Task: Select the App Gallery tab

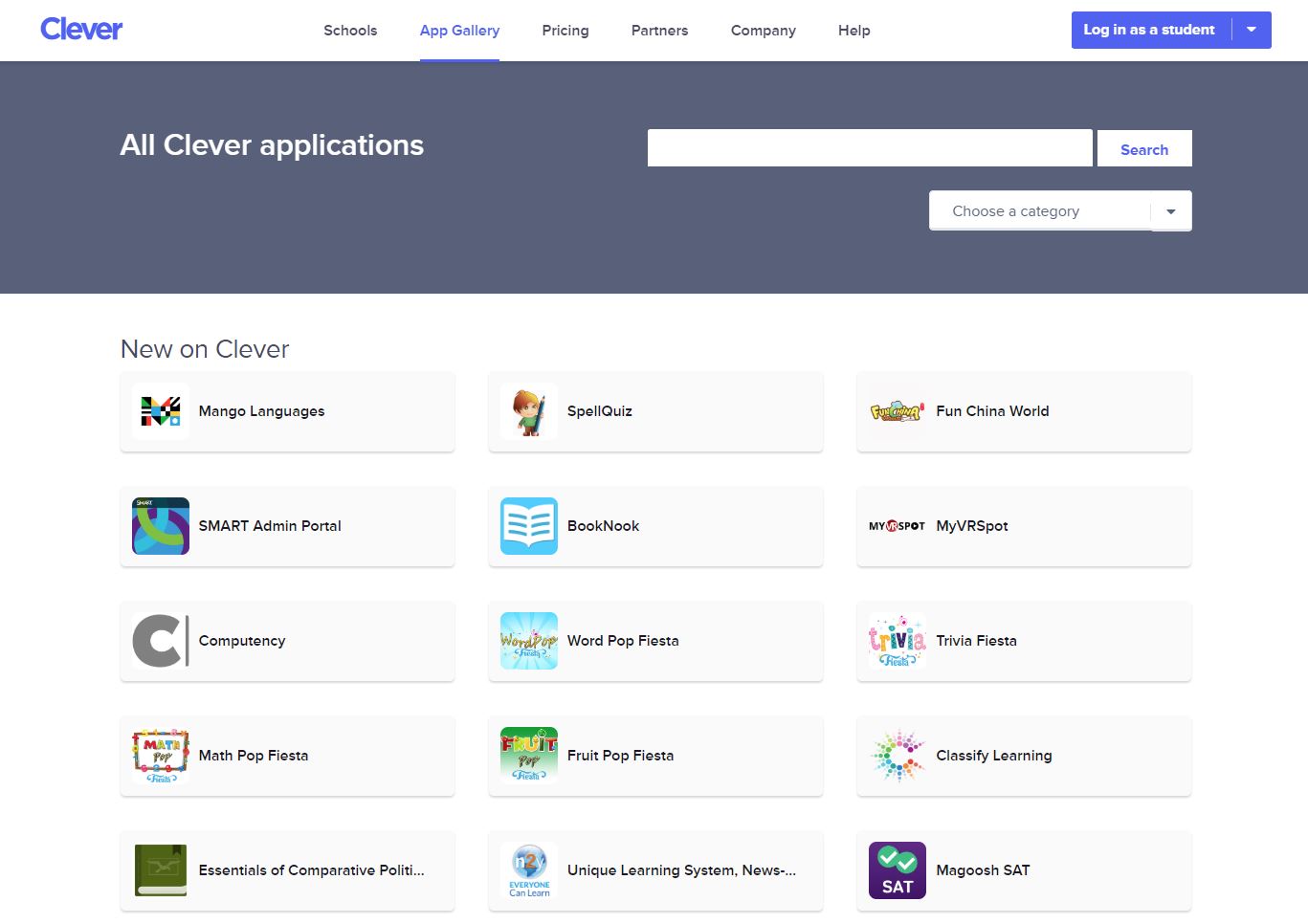Action: [x=459, y=31]
